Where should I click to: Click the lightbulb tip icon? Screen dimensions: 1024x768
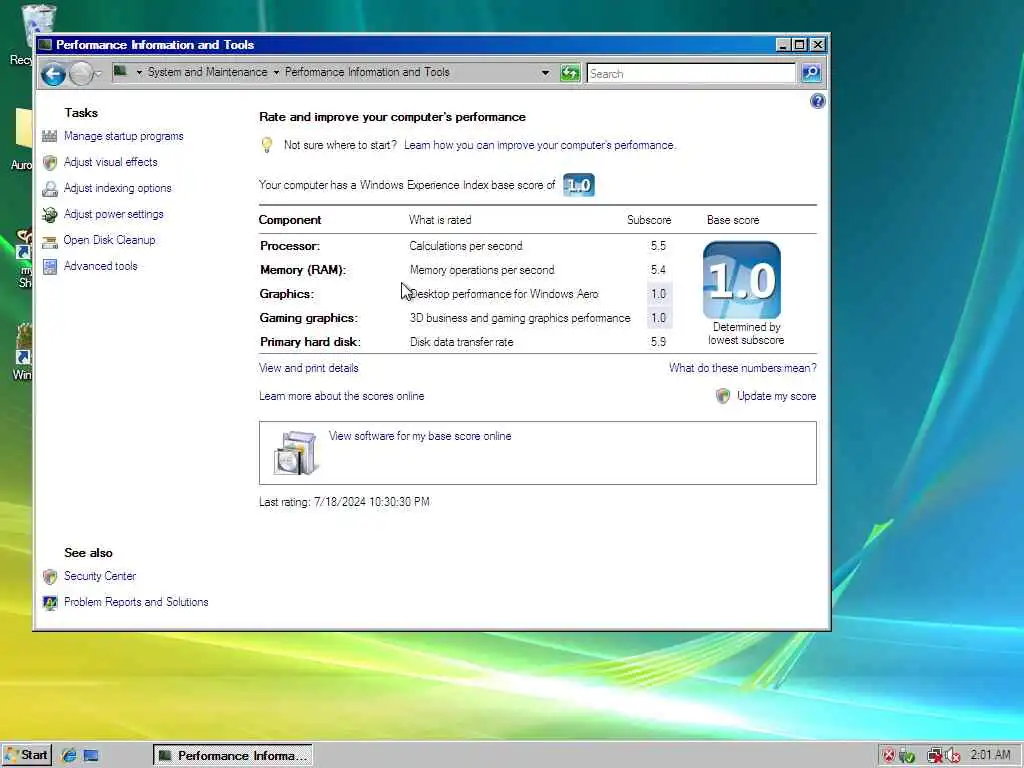[266, 145]
